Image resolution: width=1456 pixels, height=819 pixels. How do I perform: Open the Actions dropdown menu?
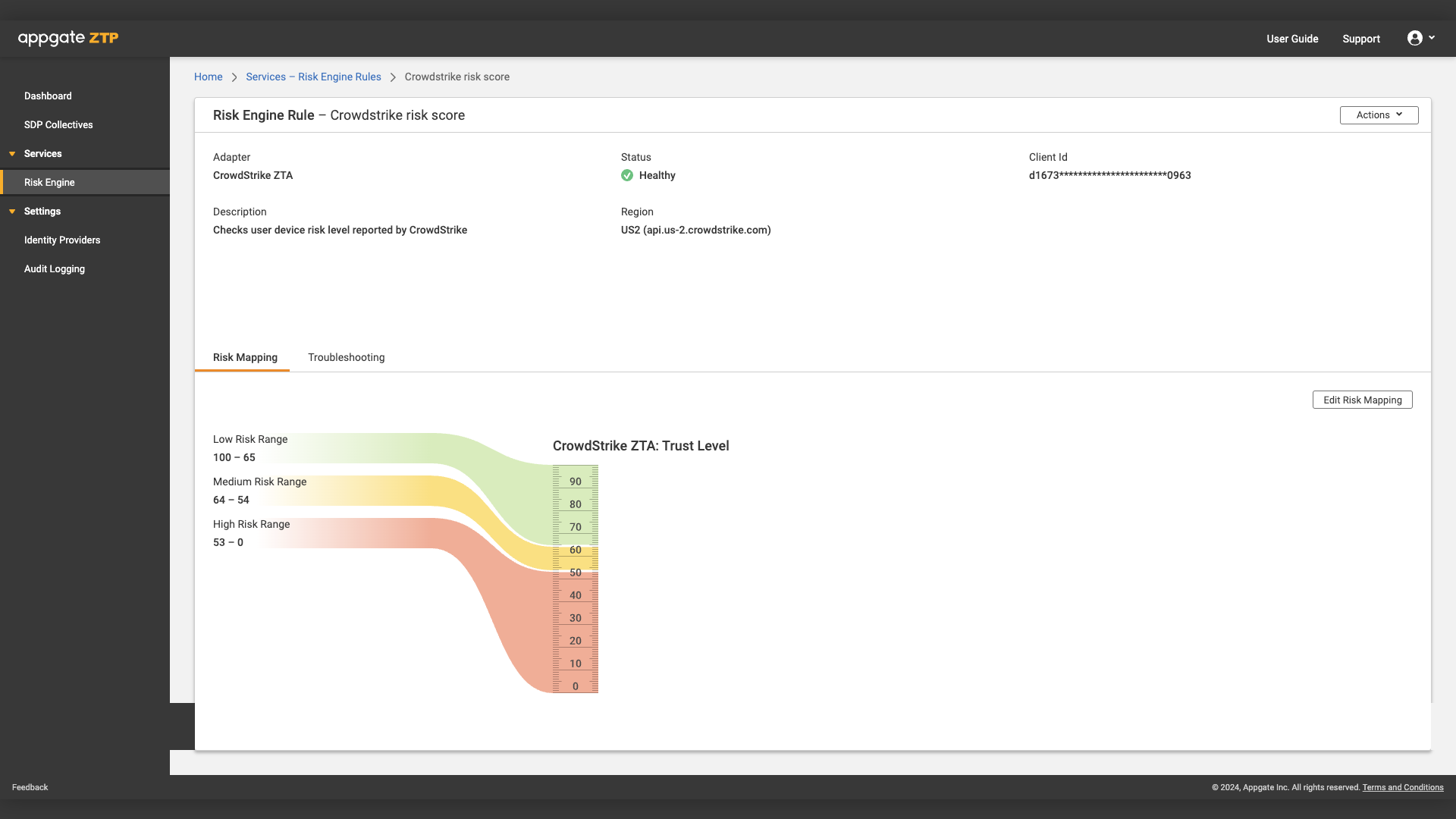1379,115
